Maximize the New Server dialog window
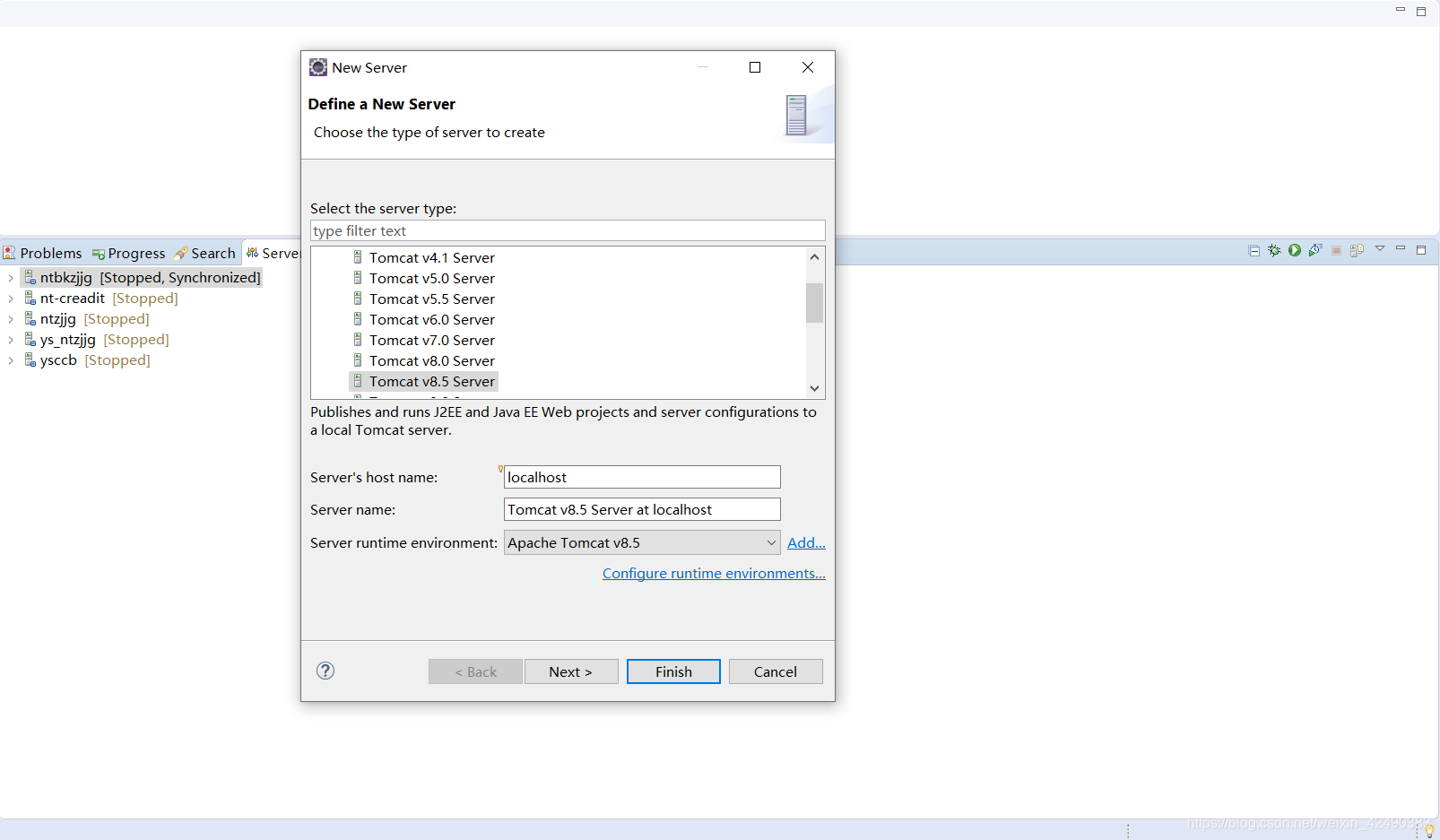1440x840 pixels. [755, 67]
